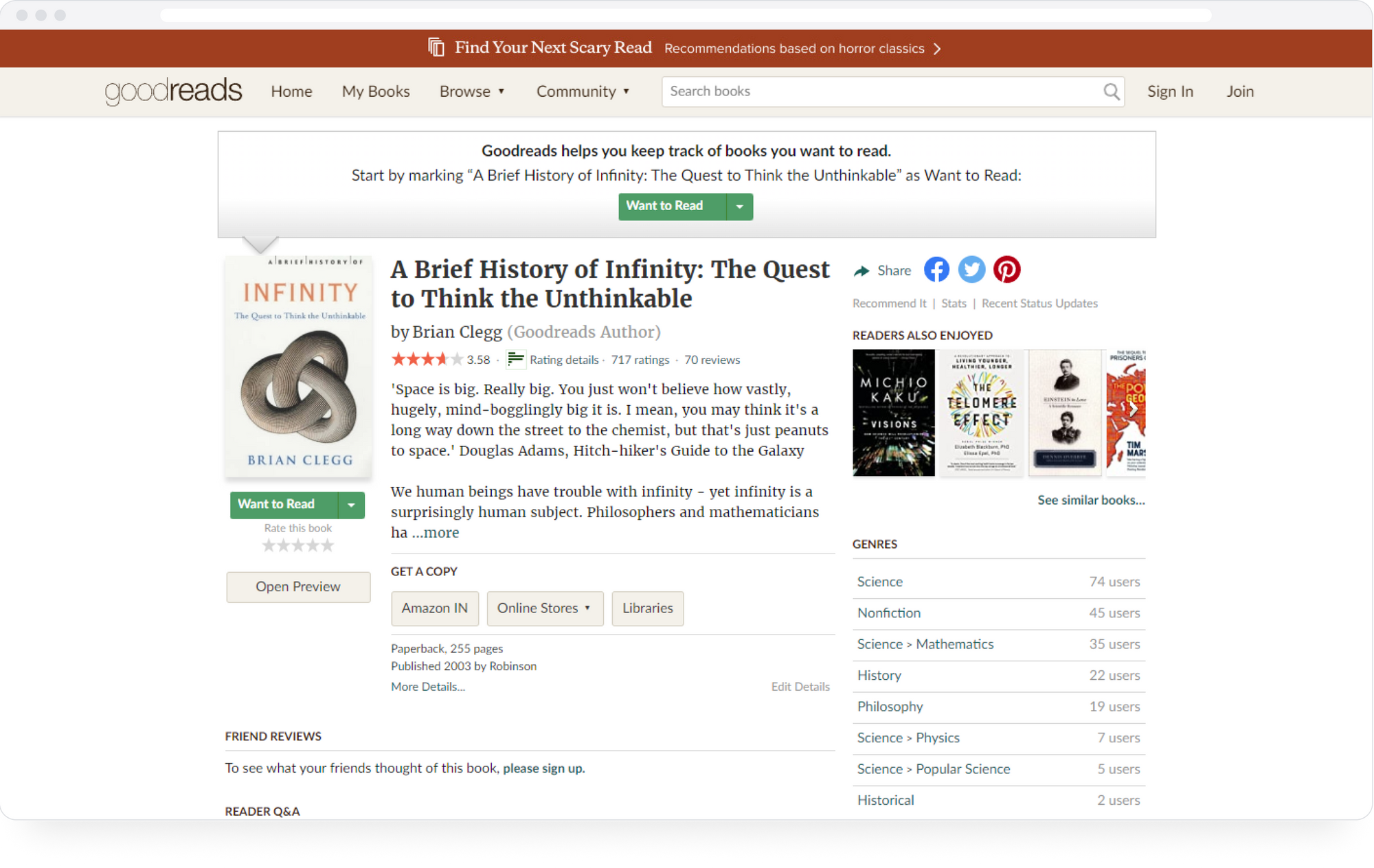Click the search magnifier icon
Screen dimensions: 1374x868
point(1111,91)
